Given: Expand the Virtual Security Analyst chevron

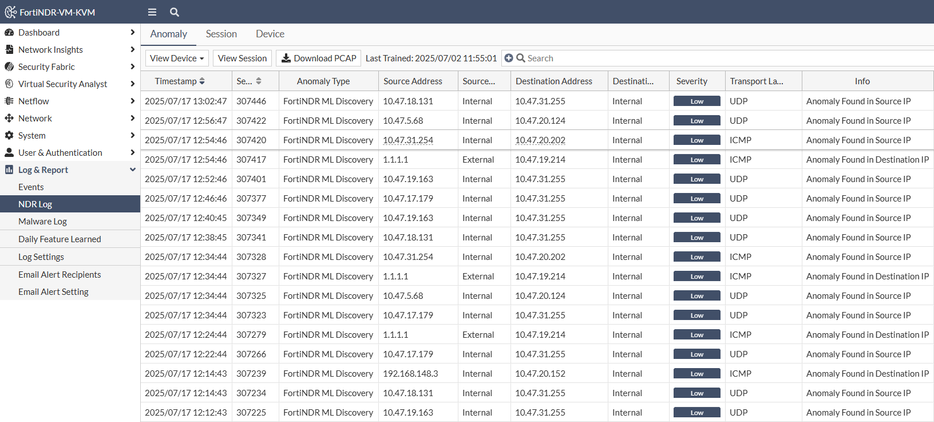Looking at the screenshot, I should (x=132, y=84).
